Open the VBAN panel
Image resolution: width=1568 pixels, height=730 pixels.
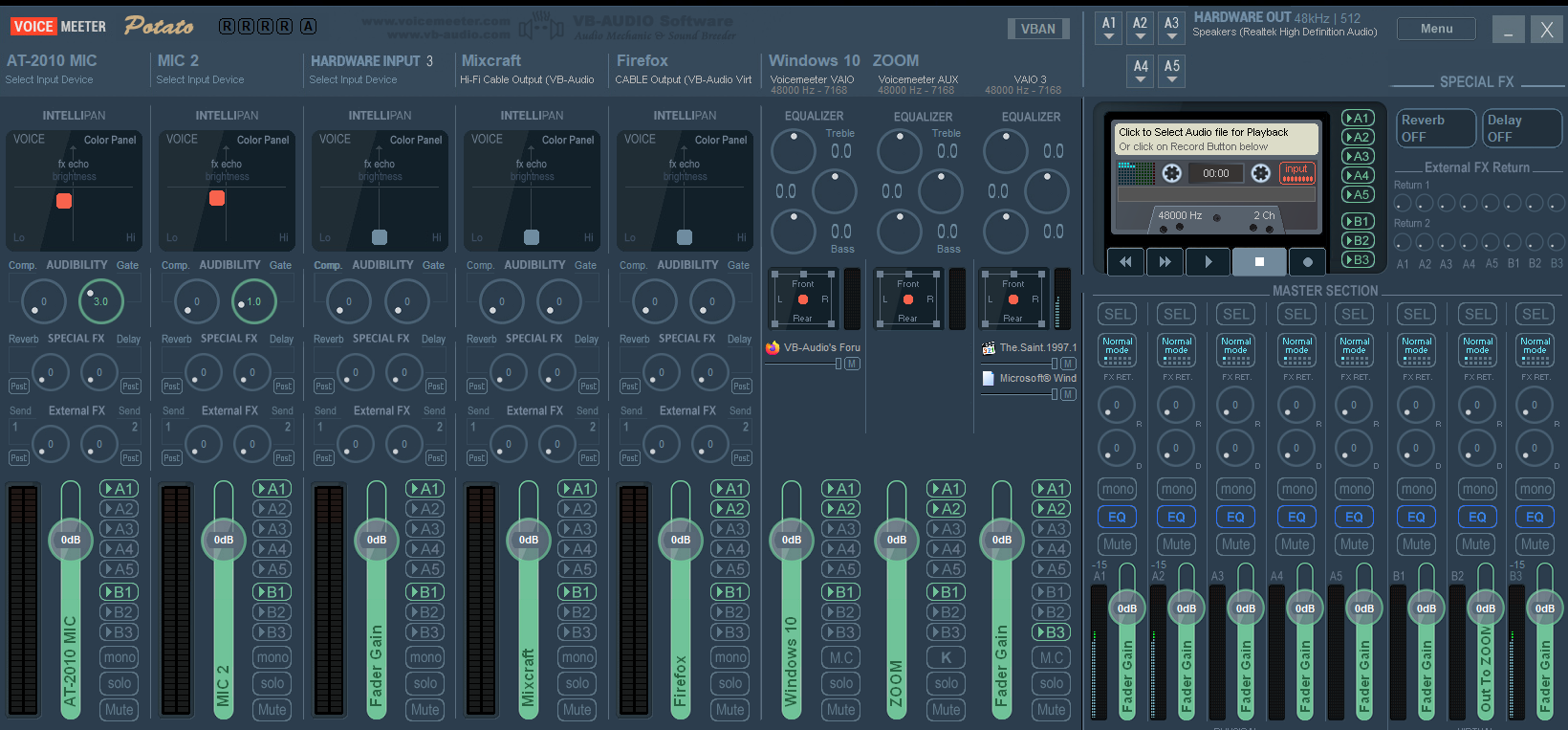(x=1038, y=29)
